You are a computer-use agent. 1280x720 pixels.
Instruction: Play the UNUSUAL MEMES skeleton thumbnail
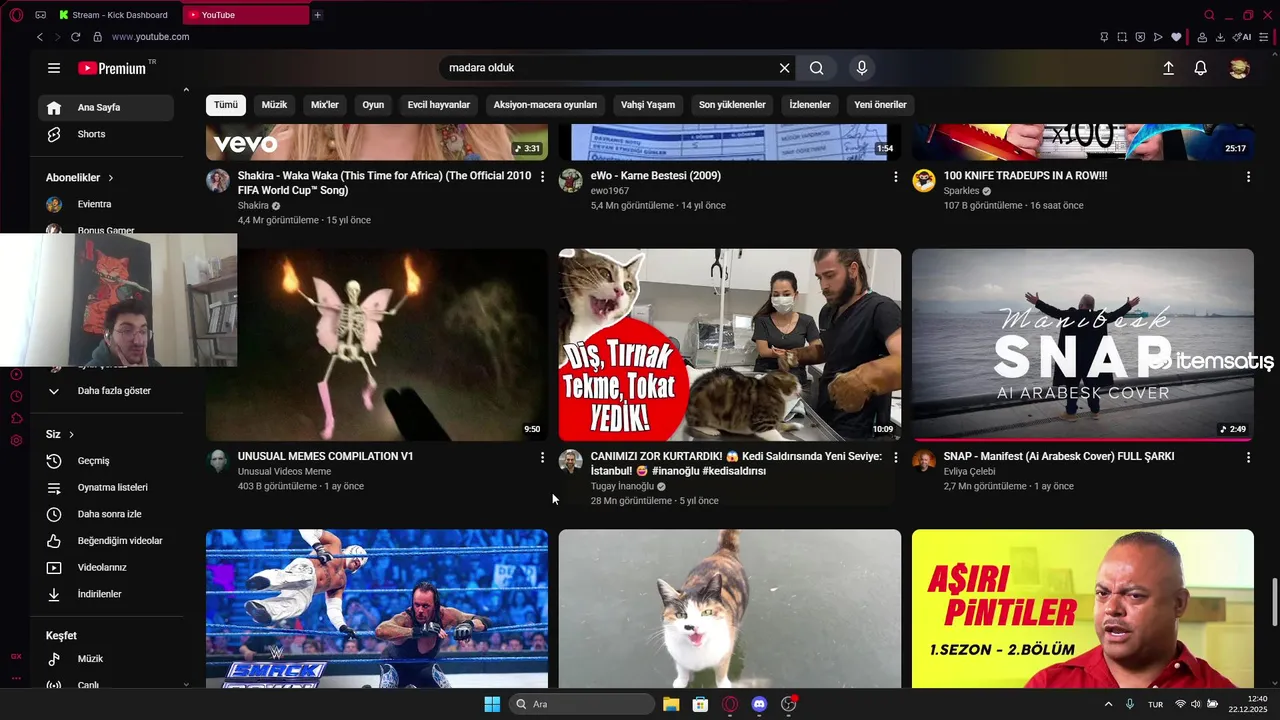tap(377, 345)
